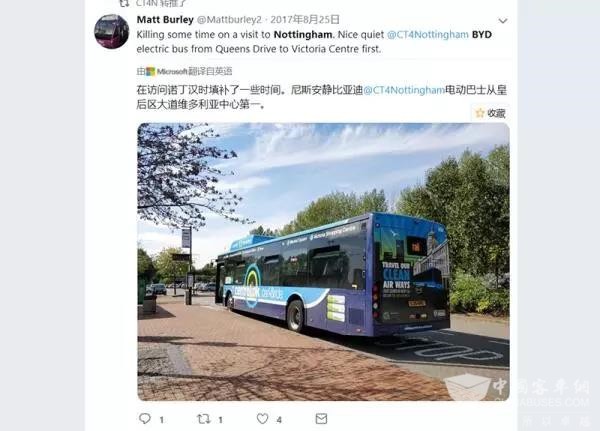Click the reply count number 1
600x431 pixels.
[161, 420]
